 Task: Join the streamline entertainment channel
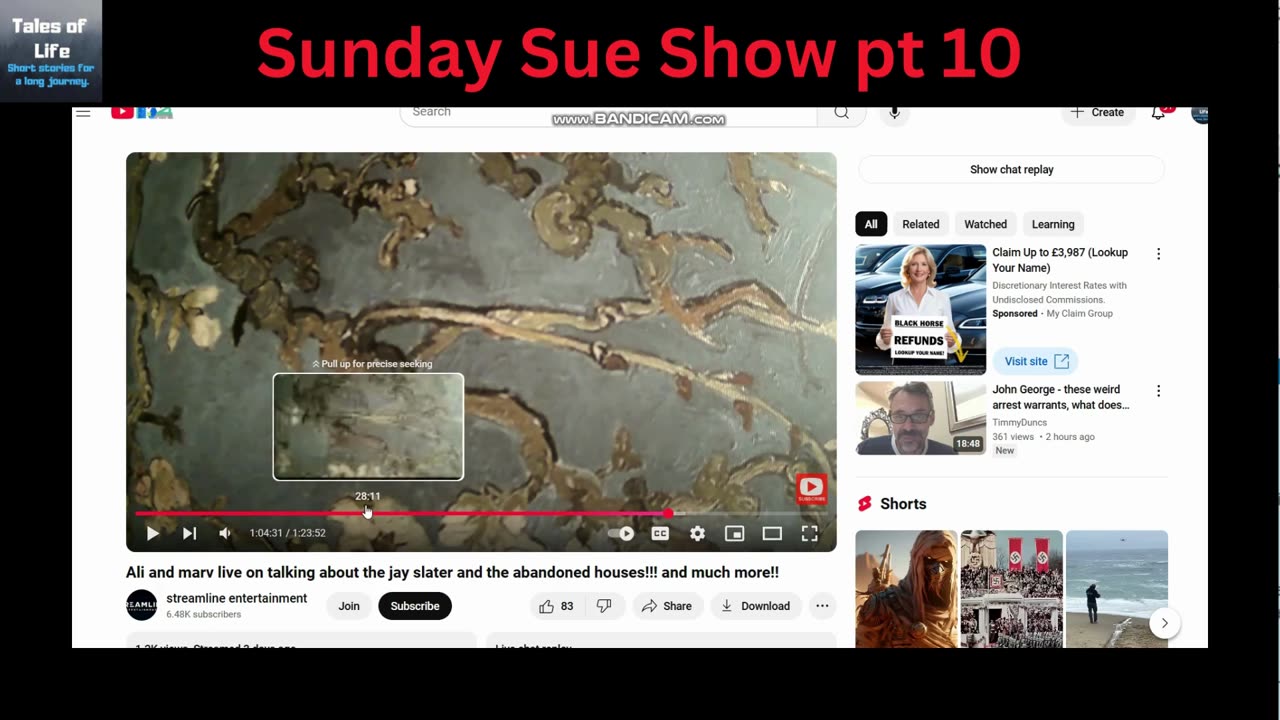coord(349,606)
